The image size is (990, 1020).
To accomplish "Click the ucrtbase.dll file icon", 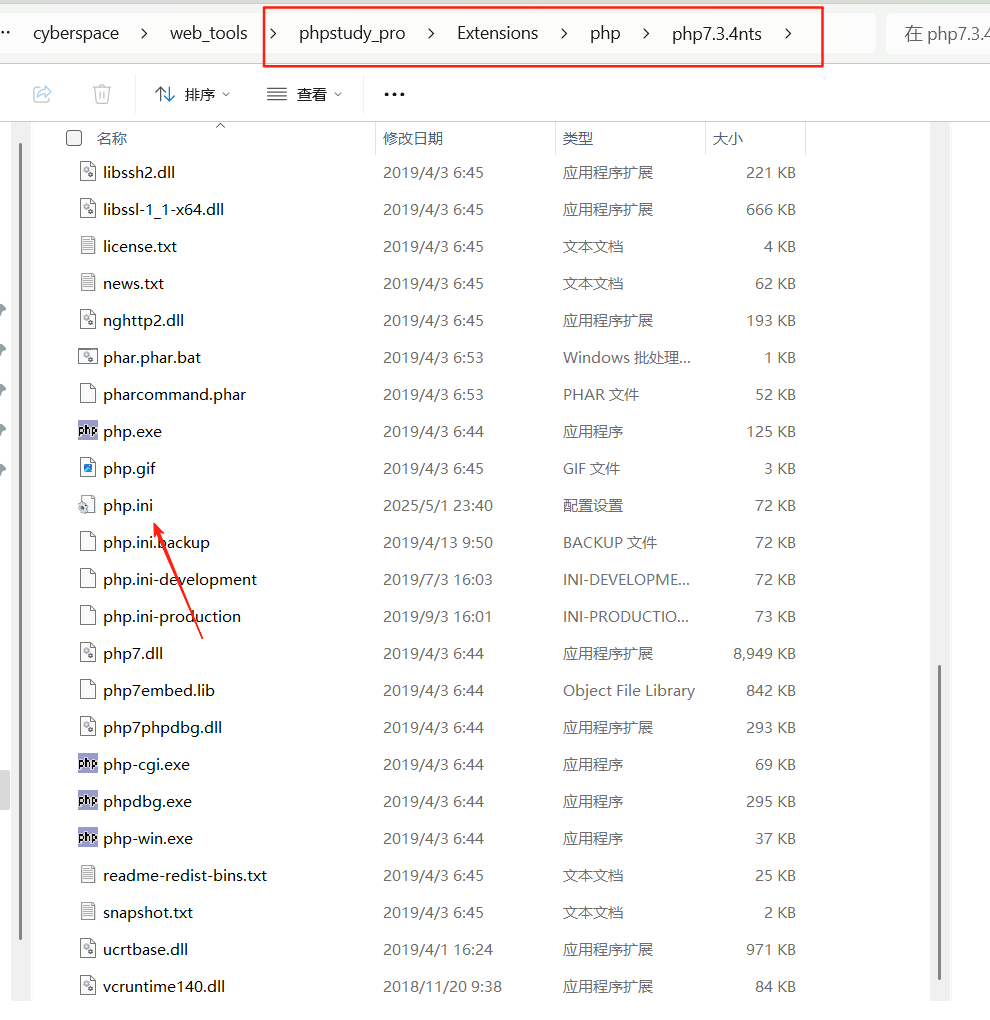I will [x=88, y=949].
